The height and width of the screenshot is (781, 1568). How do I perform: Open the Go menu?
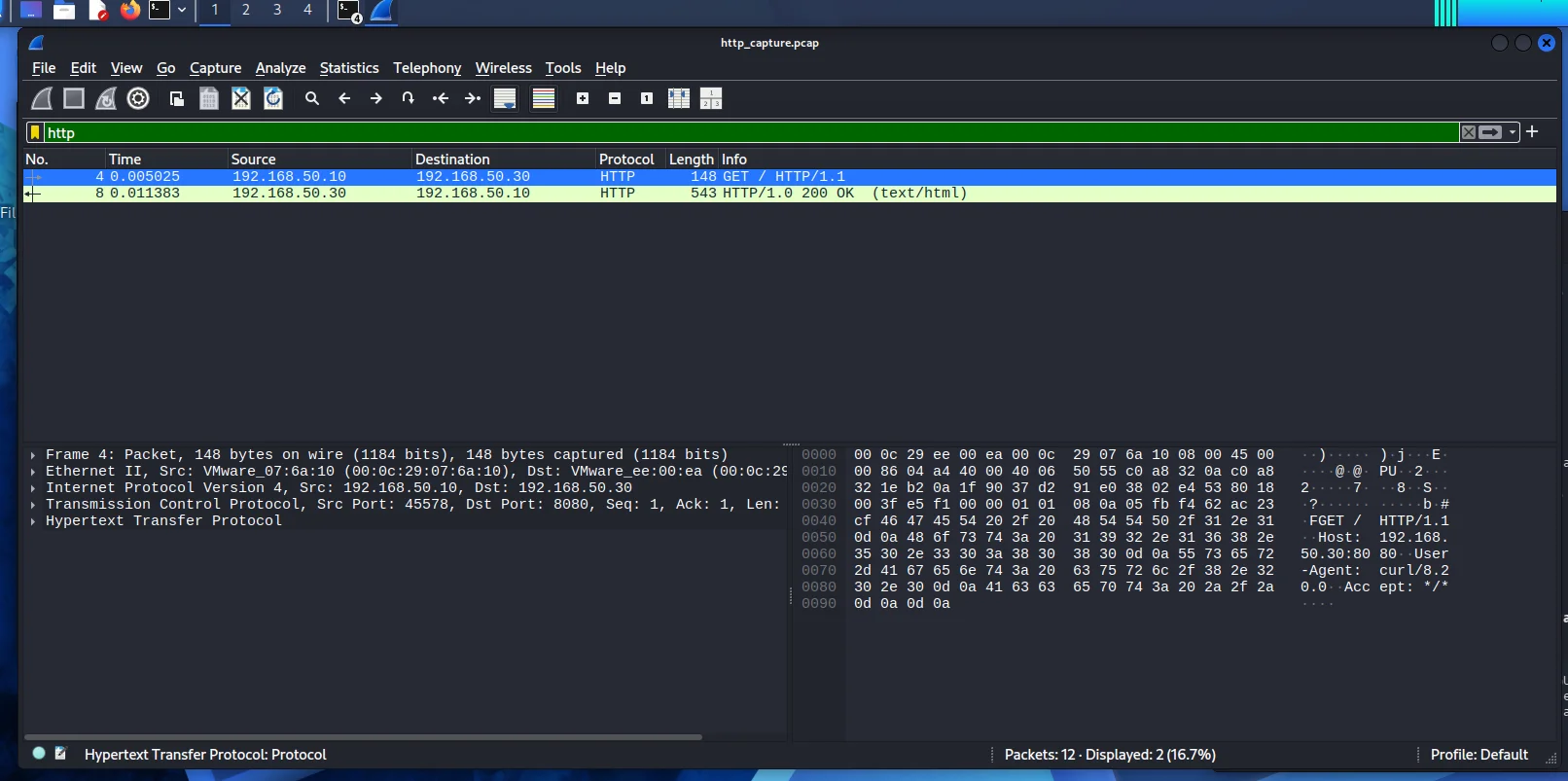[166, 68]
